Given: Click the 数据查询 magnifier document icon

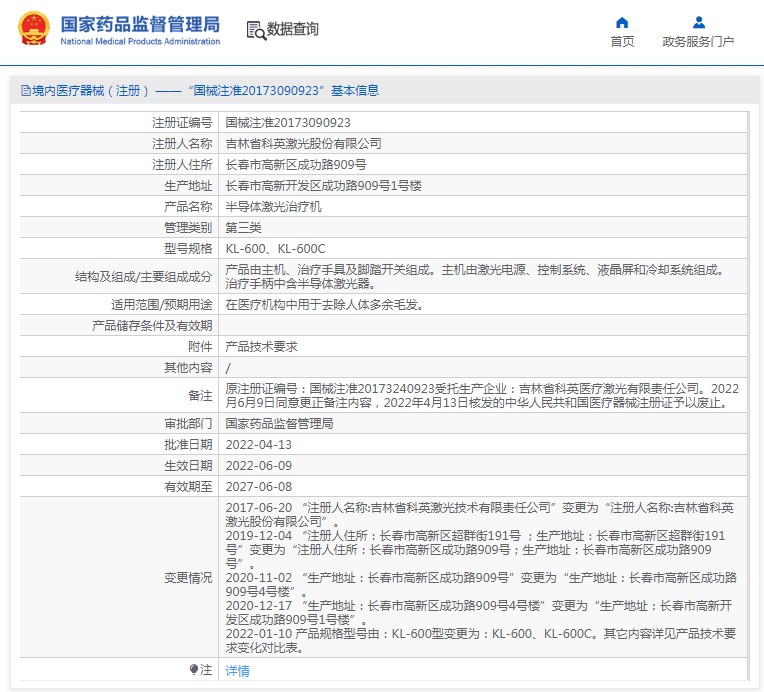Looking at the screenshot, I should coord(255,30).
